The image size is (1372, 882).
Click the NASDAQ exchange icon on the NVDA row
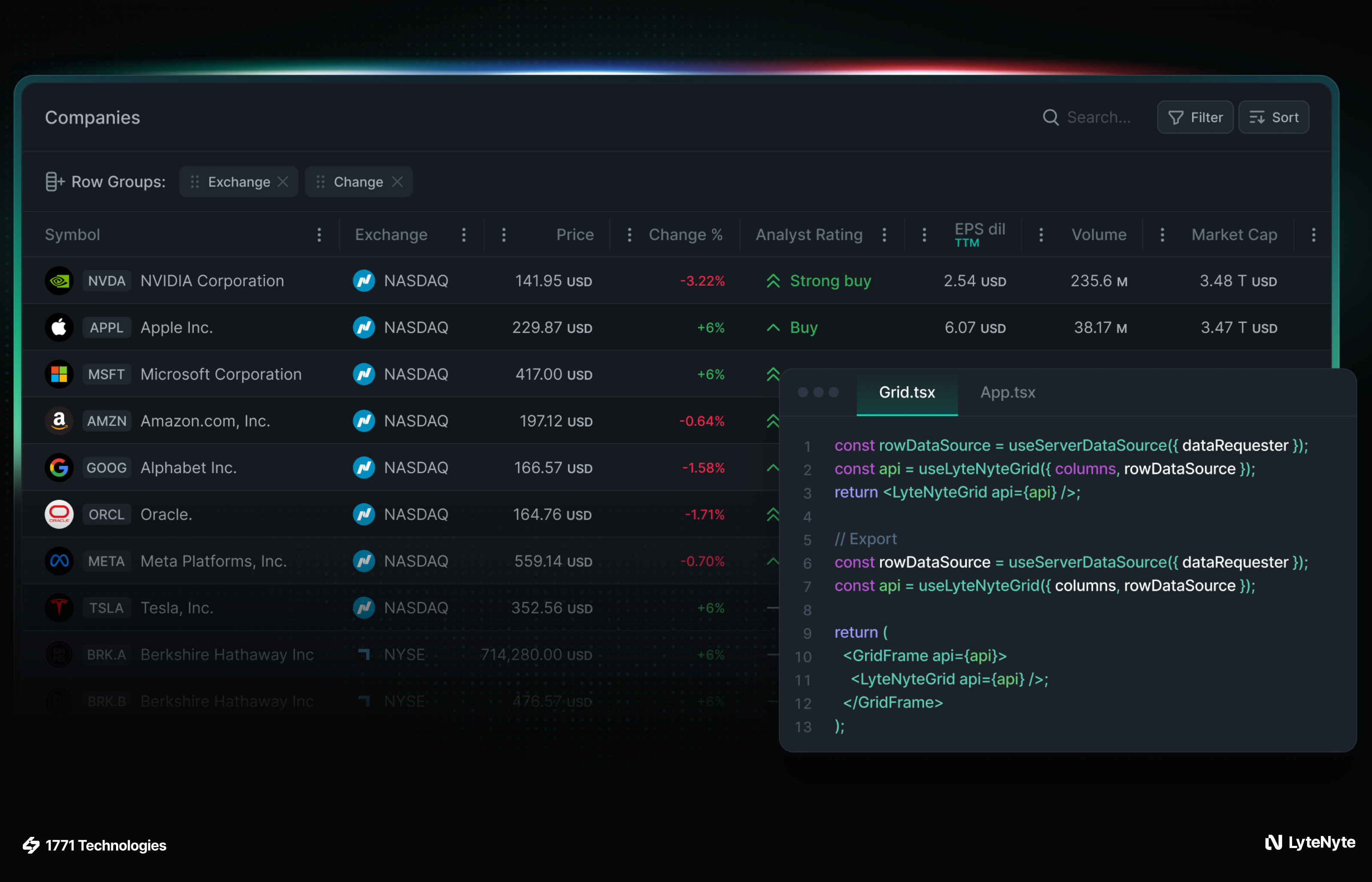click(365, 281)
